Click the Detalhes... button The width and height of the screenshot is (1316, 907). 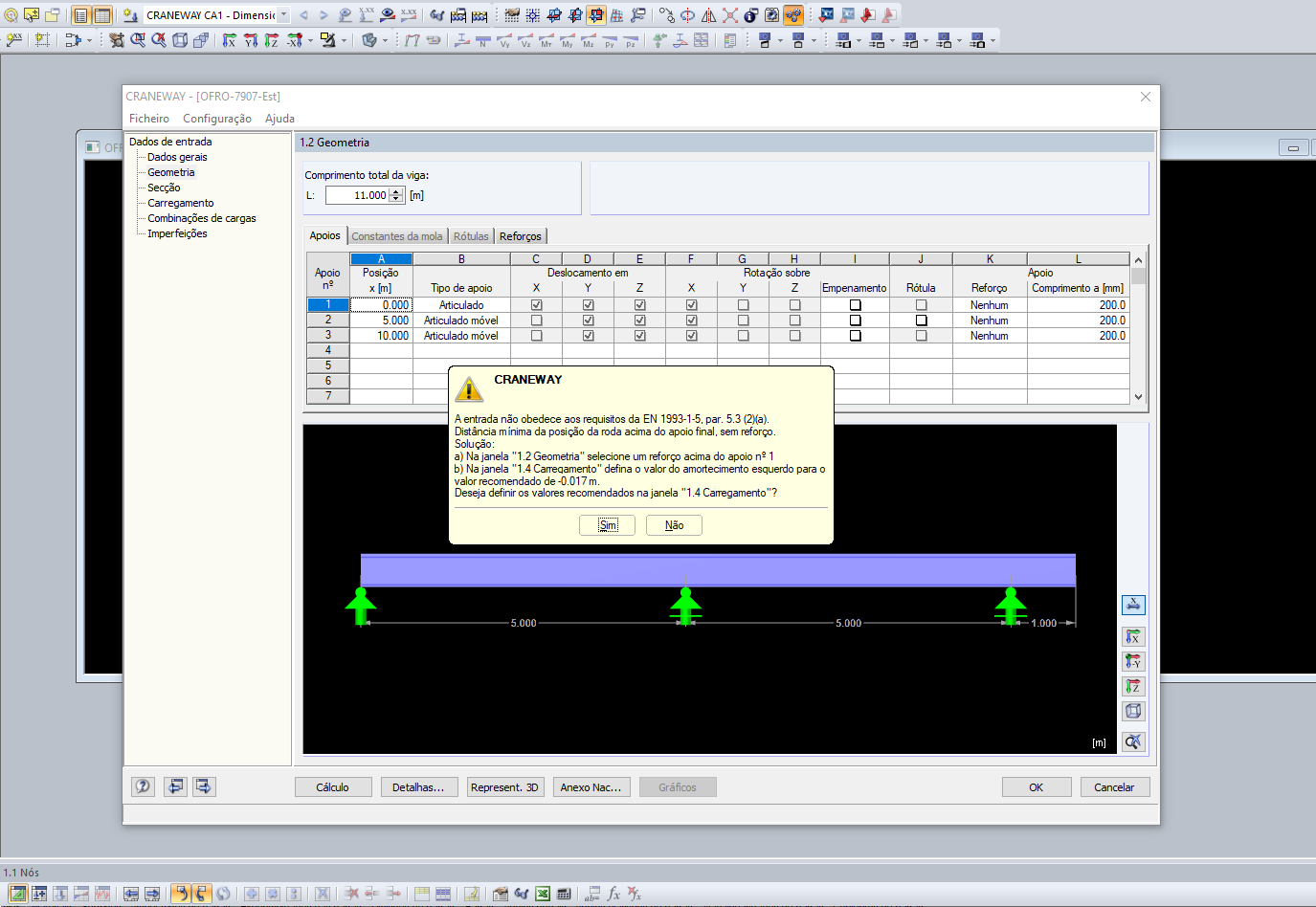[418, 787]
